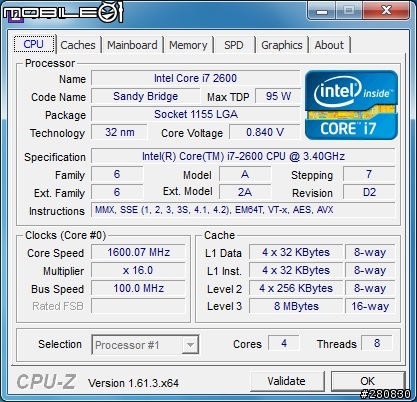Click the Intel Core i7 logo
The width and height of the screenshot is (417, 402).
point(351,105)
